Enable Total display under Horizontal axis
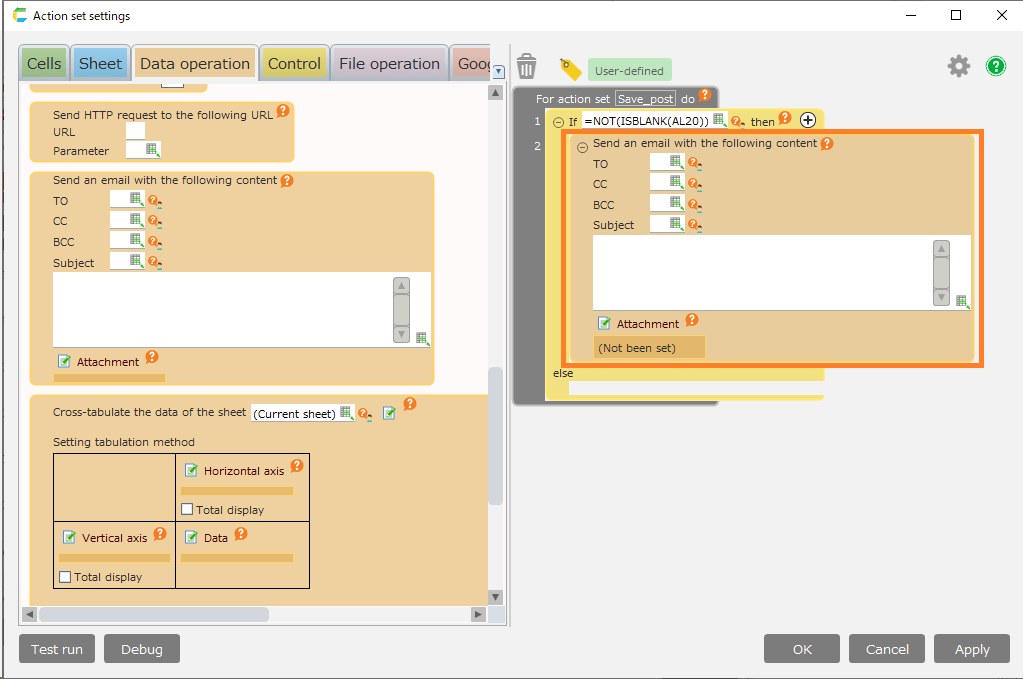Image resolution: width=1023 pixels, height=679 pixels. pyautogui.click(x=187, y=510)
